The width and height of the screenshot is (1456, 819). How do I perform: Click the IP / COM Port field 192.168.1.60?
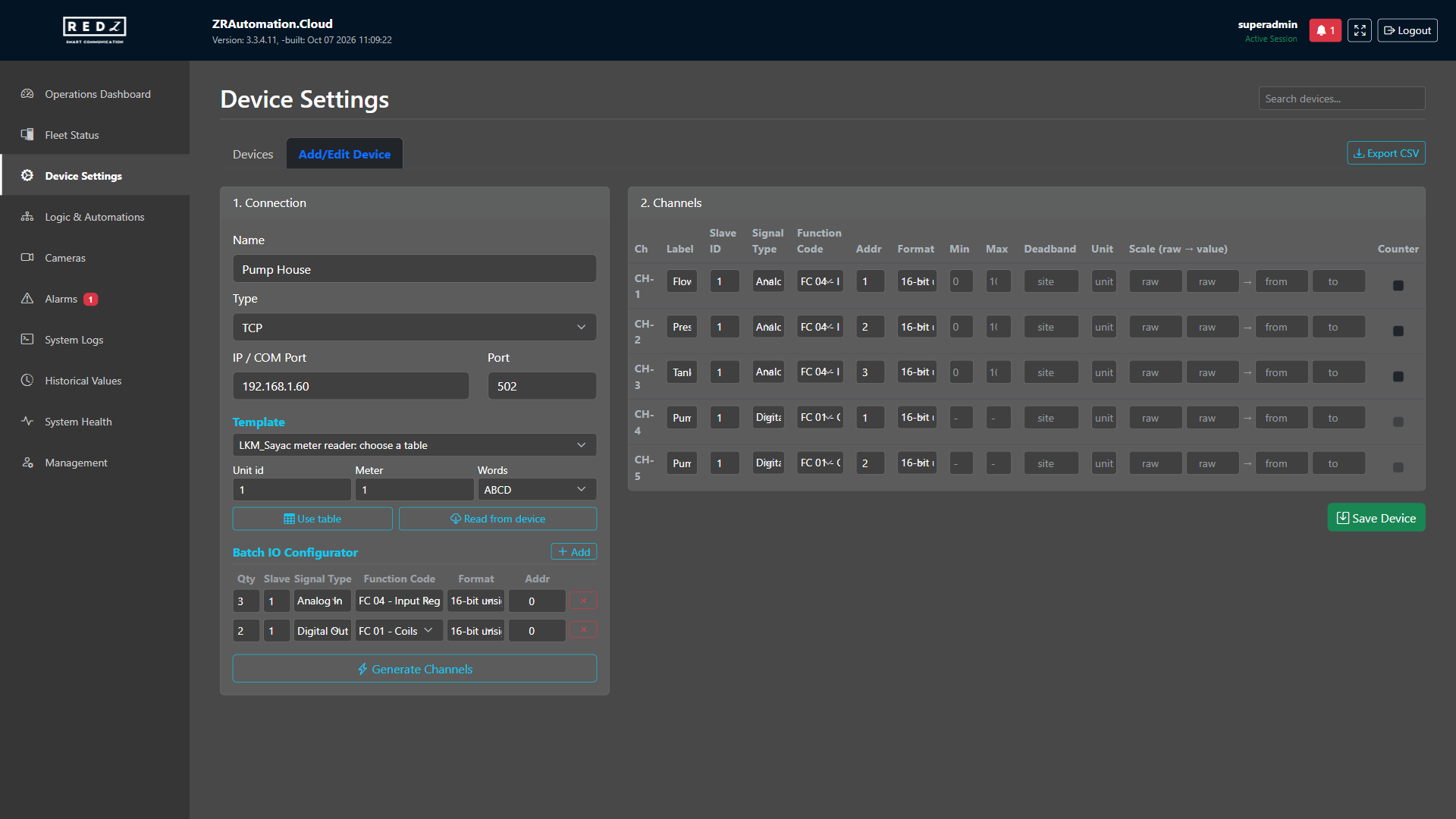pyautogui.click(x=350, y=386)
